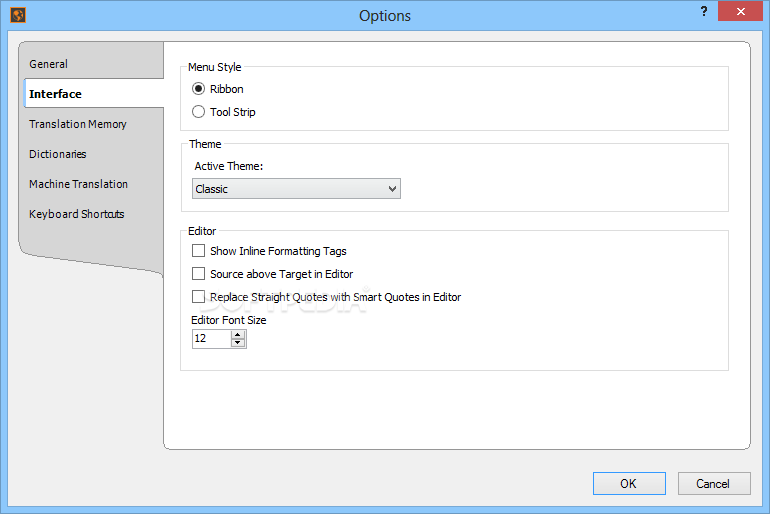Click the Cancel button
770x514 pixels.
click(713, 484)
